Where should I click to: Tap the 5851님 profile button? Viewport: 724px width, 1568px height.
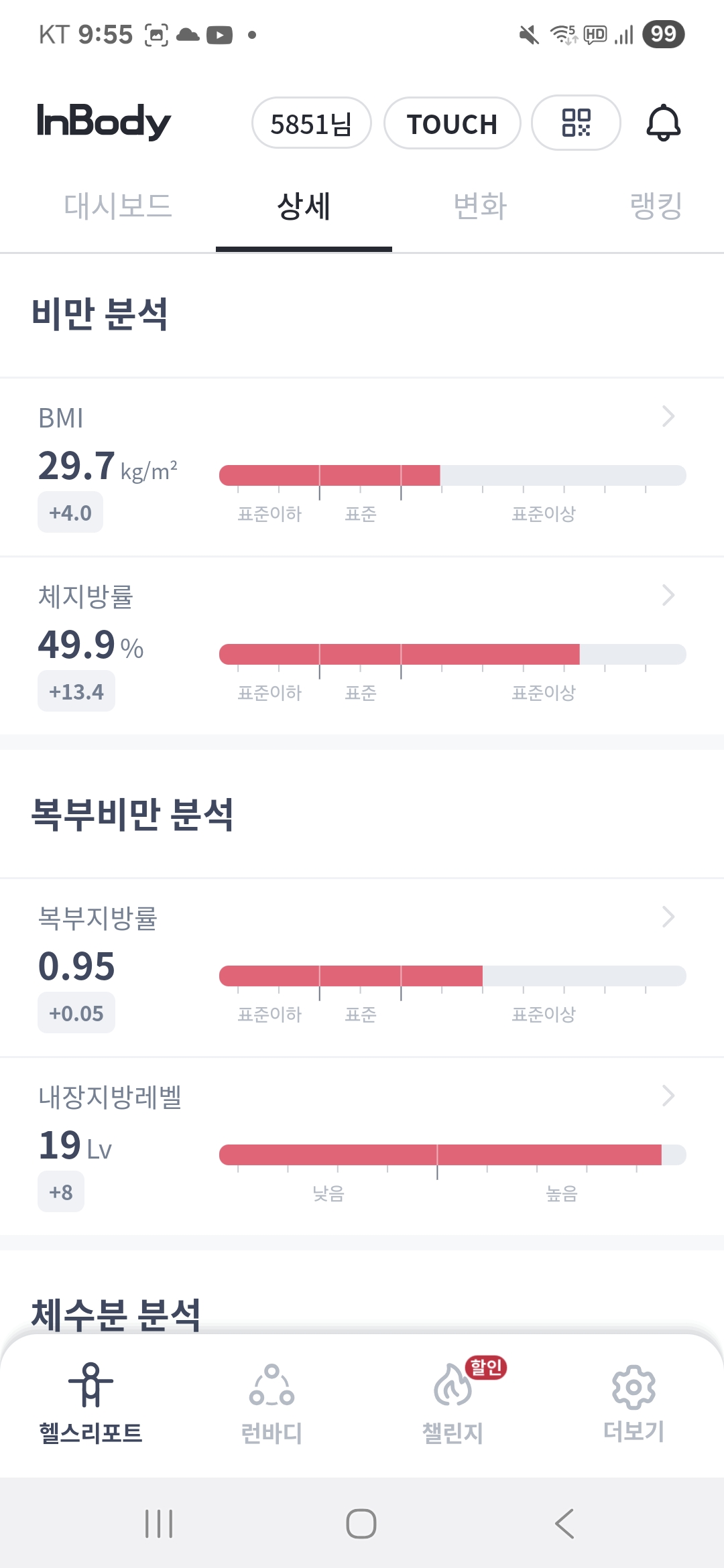(311, 123)
